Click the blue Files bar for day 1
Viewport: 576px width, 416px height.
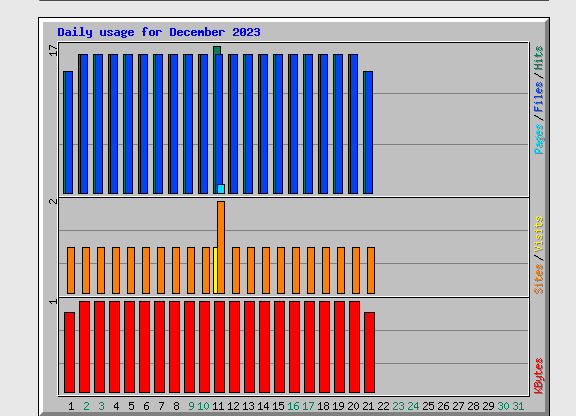click(69, 132)
